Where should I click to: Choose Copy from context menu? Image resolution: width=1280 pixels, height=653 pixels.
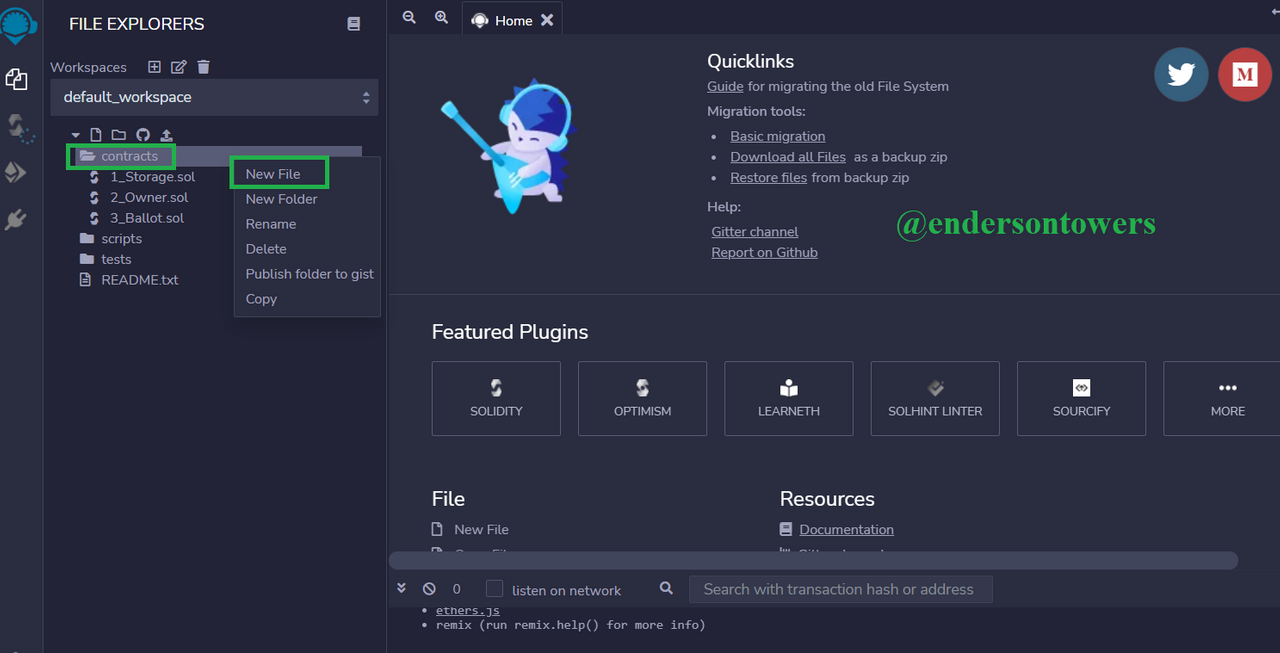[261, 299]
